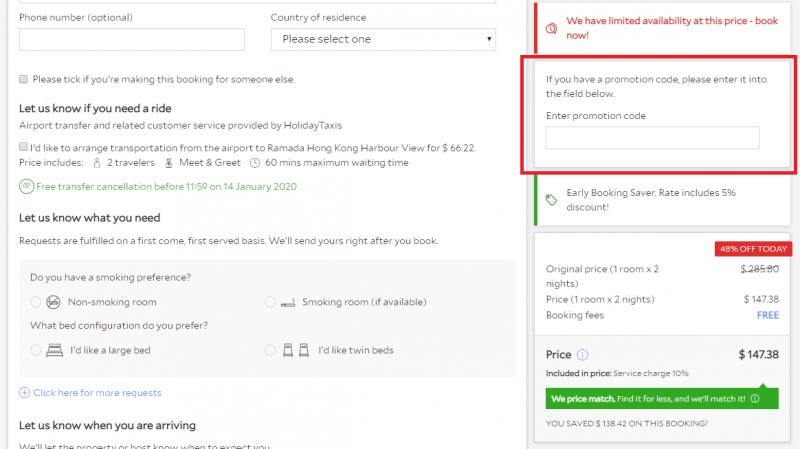Click the struck-through $ 285.80 original price

tap(760, 269)
